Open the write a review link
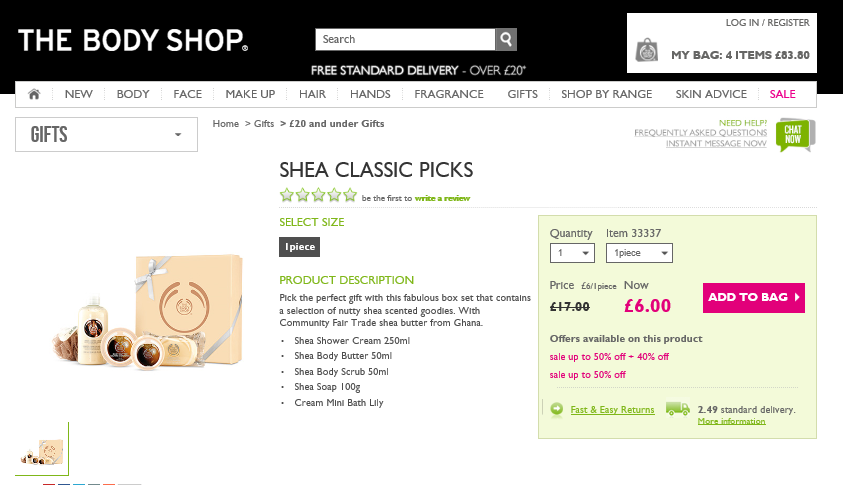 click(x=442, y=198)
